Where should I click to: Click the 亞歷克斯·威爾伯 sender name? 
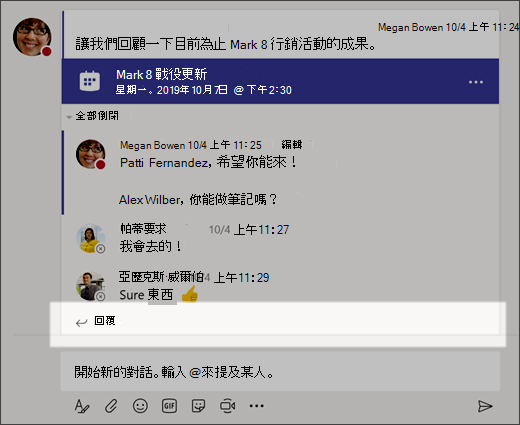[161, 277]
